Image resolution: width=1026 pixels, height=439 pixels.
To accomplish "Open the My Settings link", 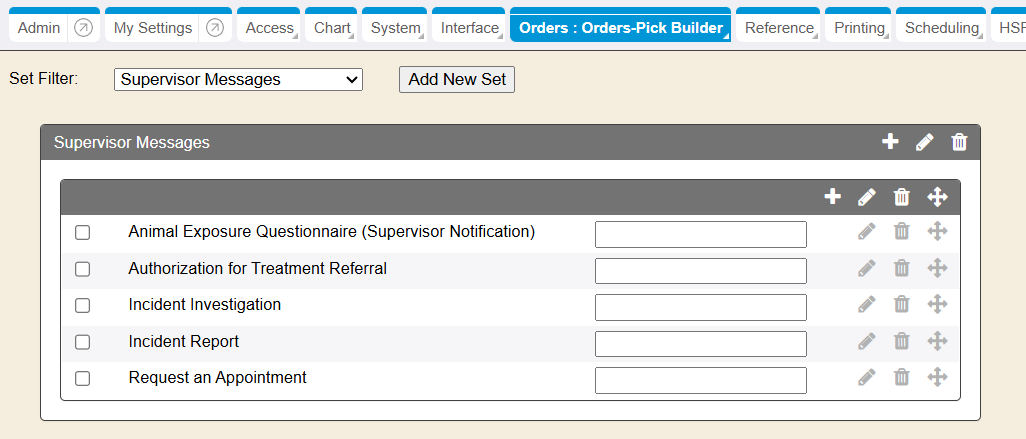I will (x=152, y=28).
